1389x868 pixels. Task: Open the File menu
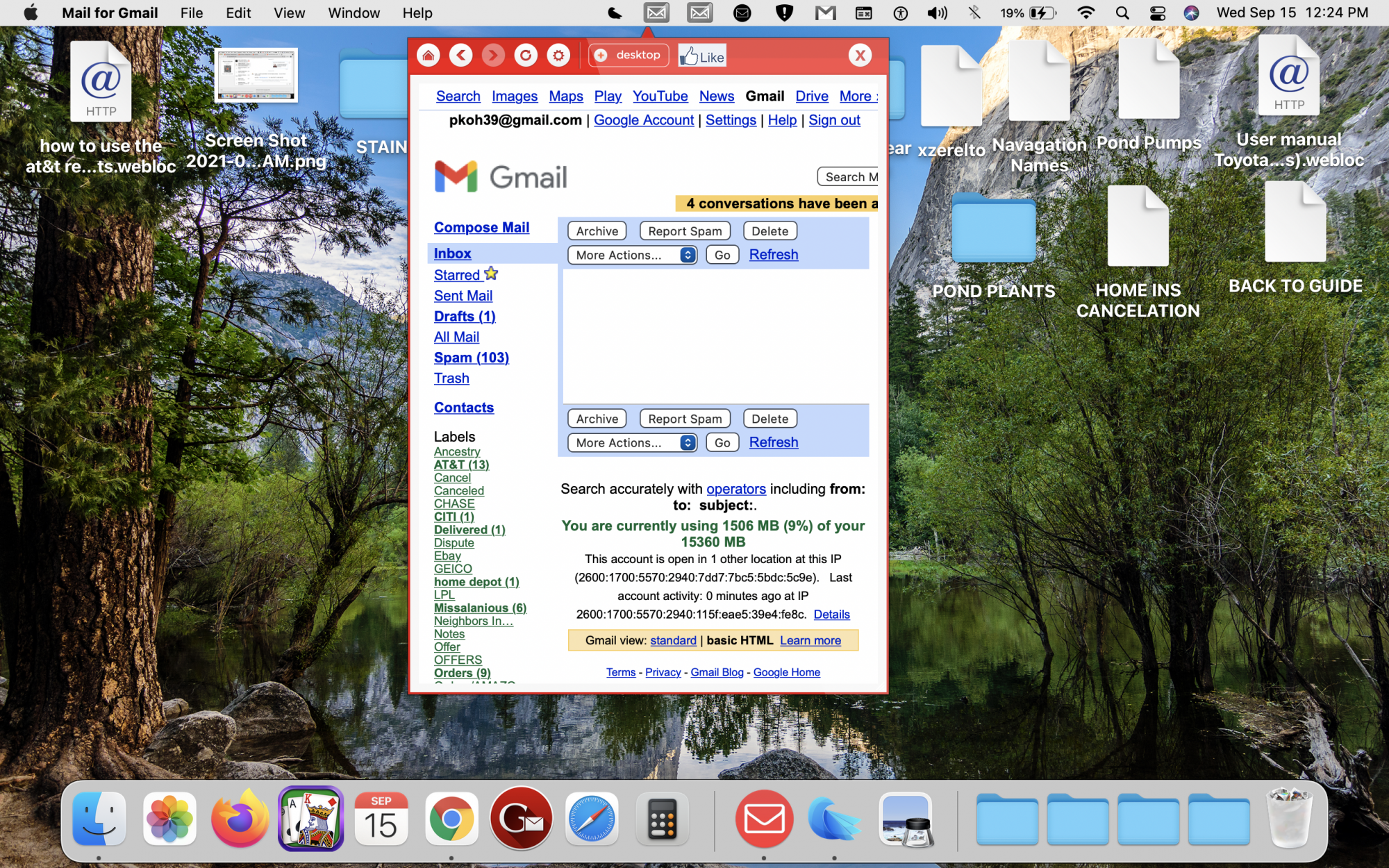(192, 12)
